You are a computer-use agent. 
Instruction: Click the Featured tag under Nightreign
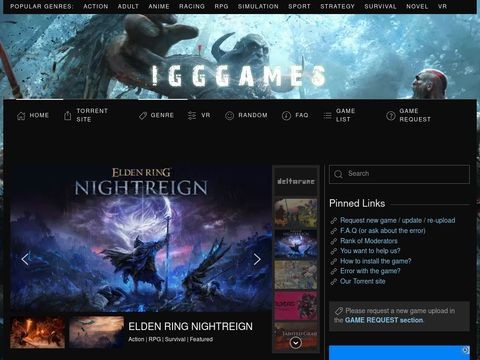click(201, 339)
